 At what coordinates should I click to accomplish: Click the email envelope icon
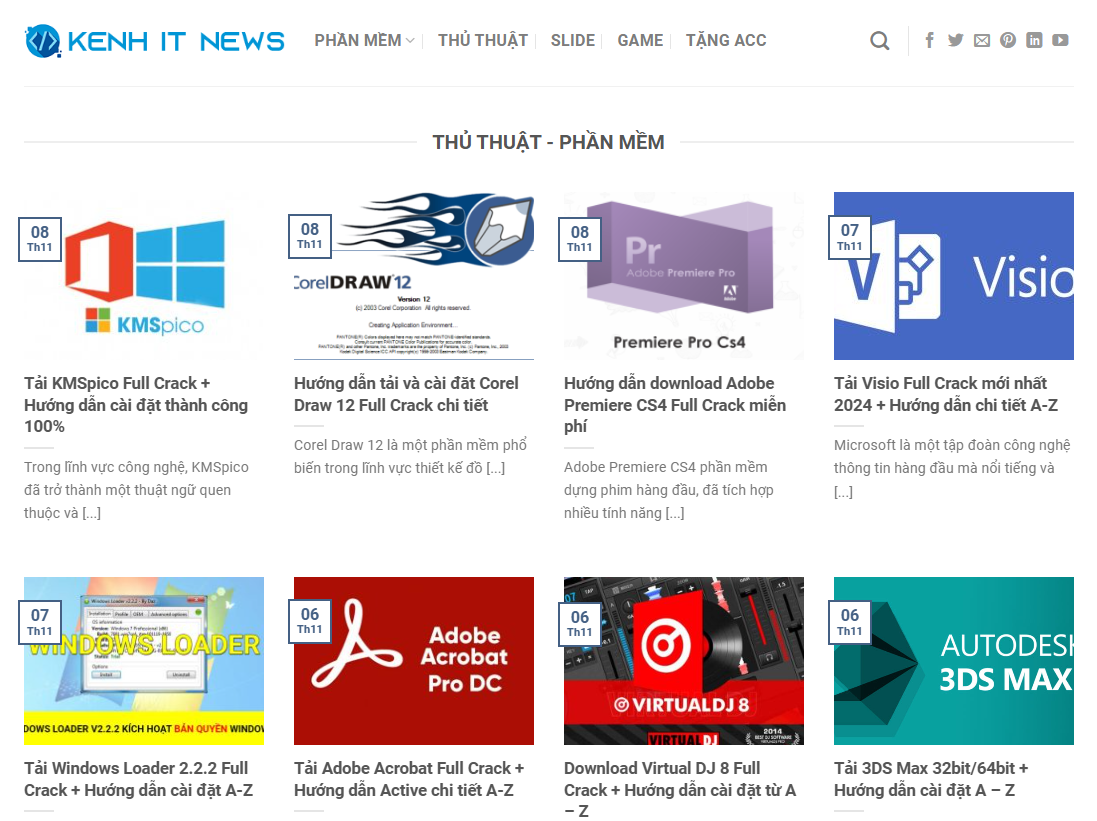coord(982,40)
